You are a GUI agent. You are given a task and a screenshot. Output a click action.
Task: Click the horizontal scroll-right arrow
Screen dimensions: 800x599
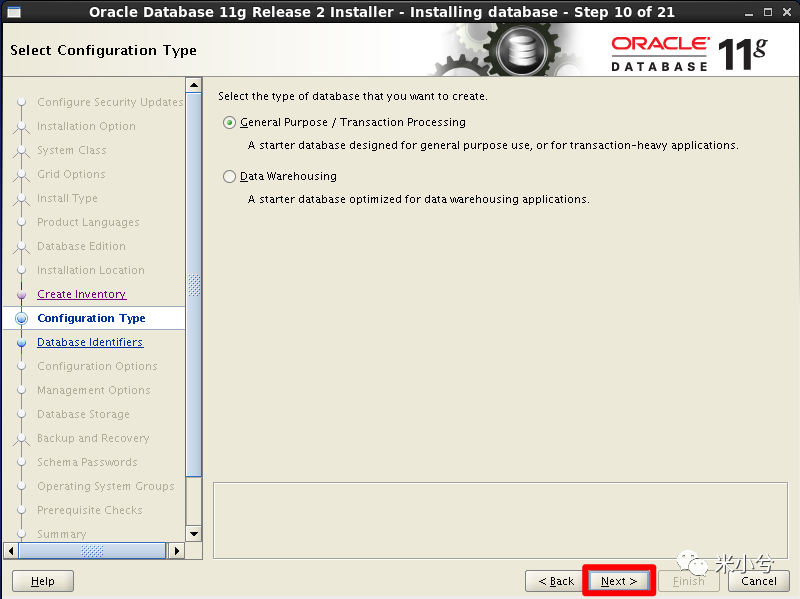coord(177,551)
